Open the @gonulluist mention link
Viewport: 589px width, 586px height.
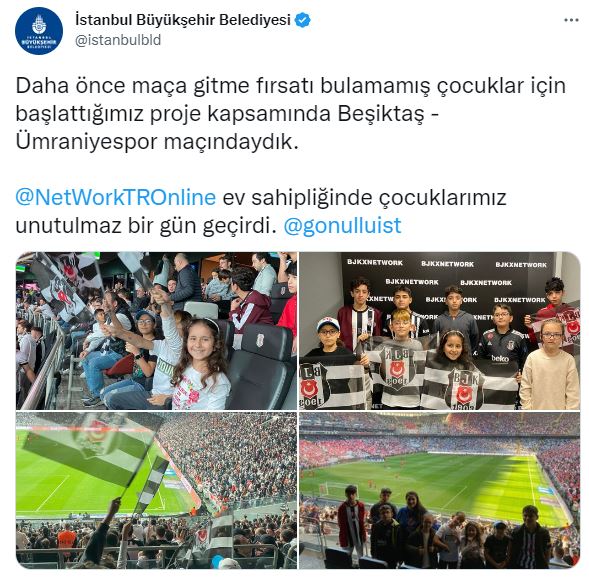point(342,225)
